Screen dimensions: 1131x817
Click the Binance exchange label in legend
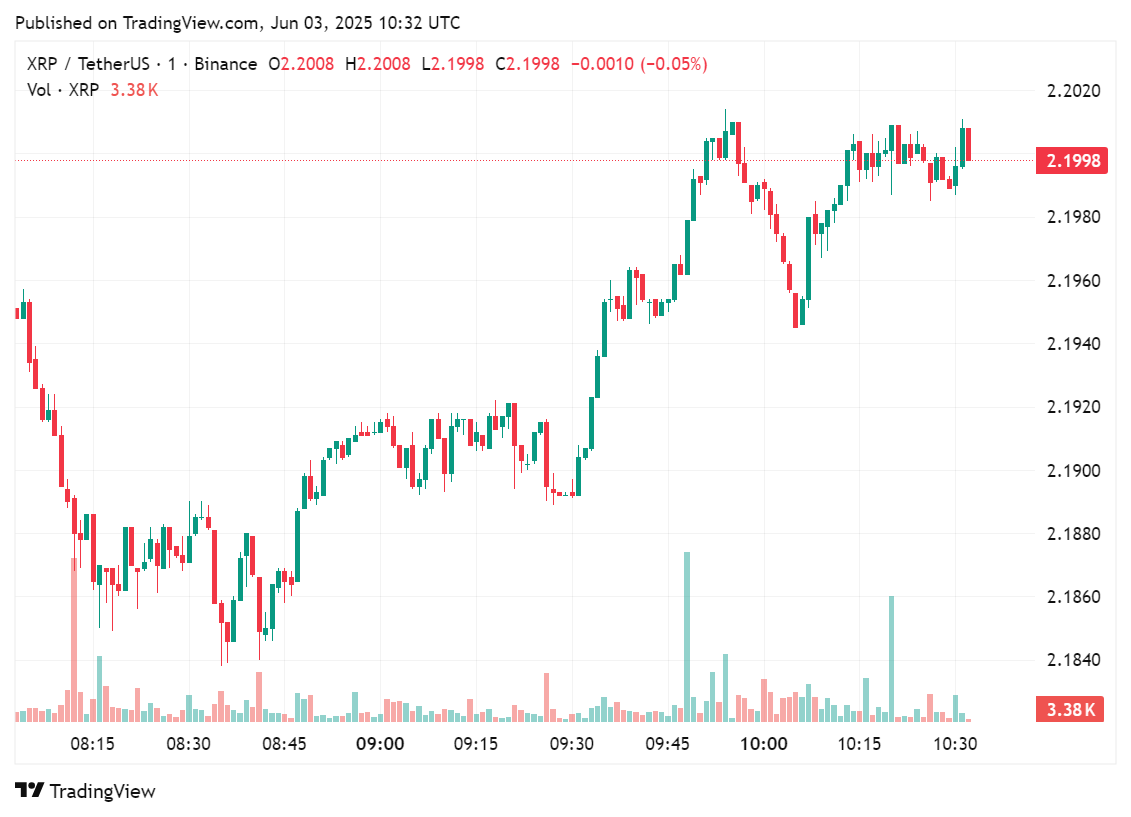(x=225, y=64)
